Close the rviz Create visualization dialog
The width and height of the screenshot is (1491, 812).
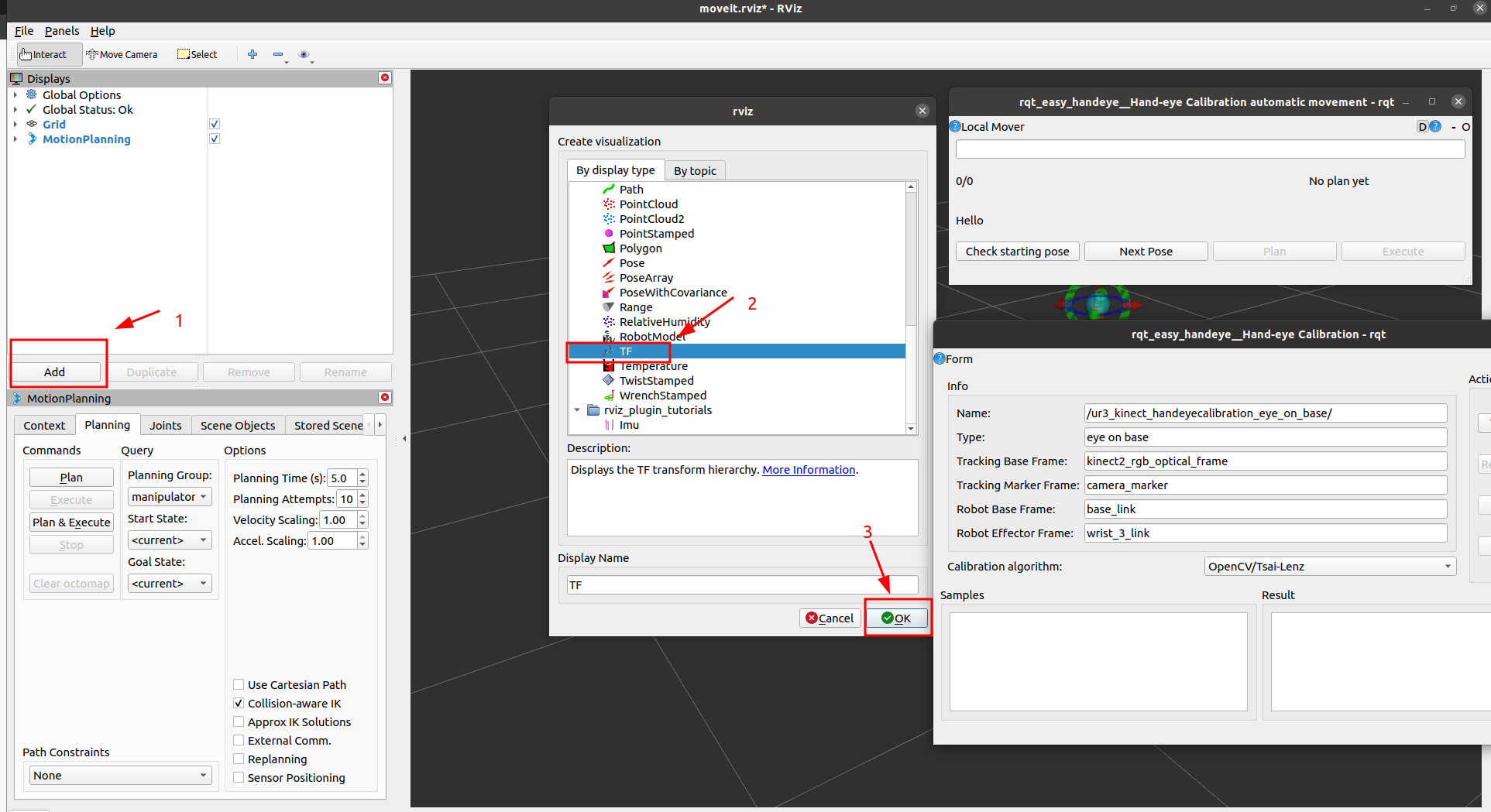(x=922, y=111)
